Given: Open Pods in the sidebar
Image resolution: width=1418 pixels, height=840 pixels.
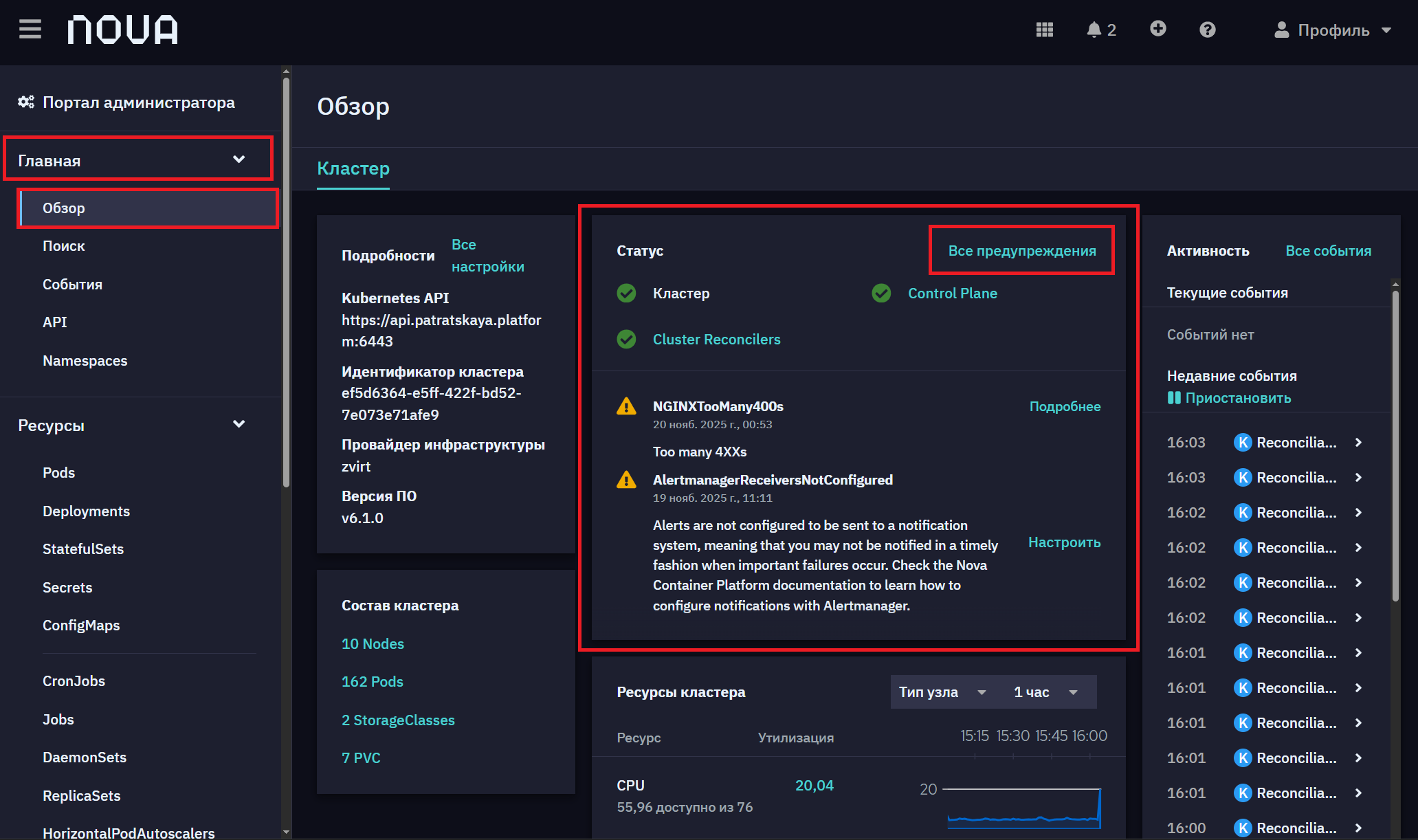Looking at the screenshot, I should [58, 473].
